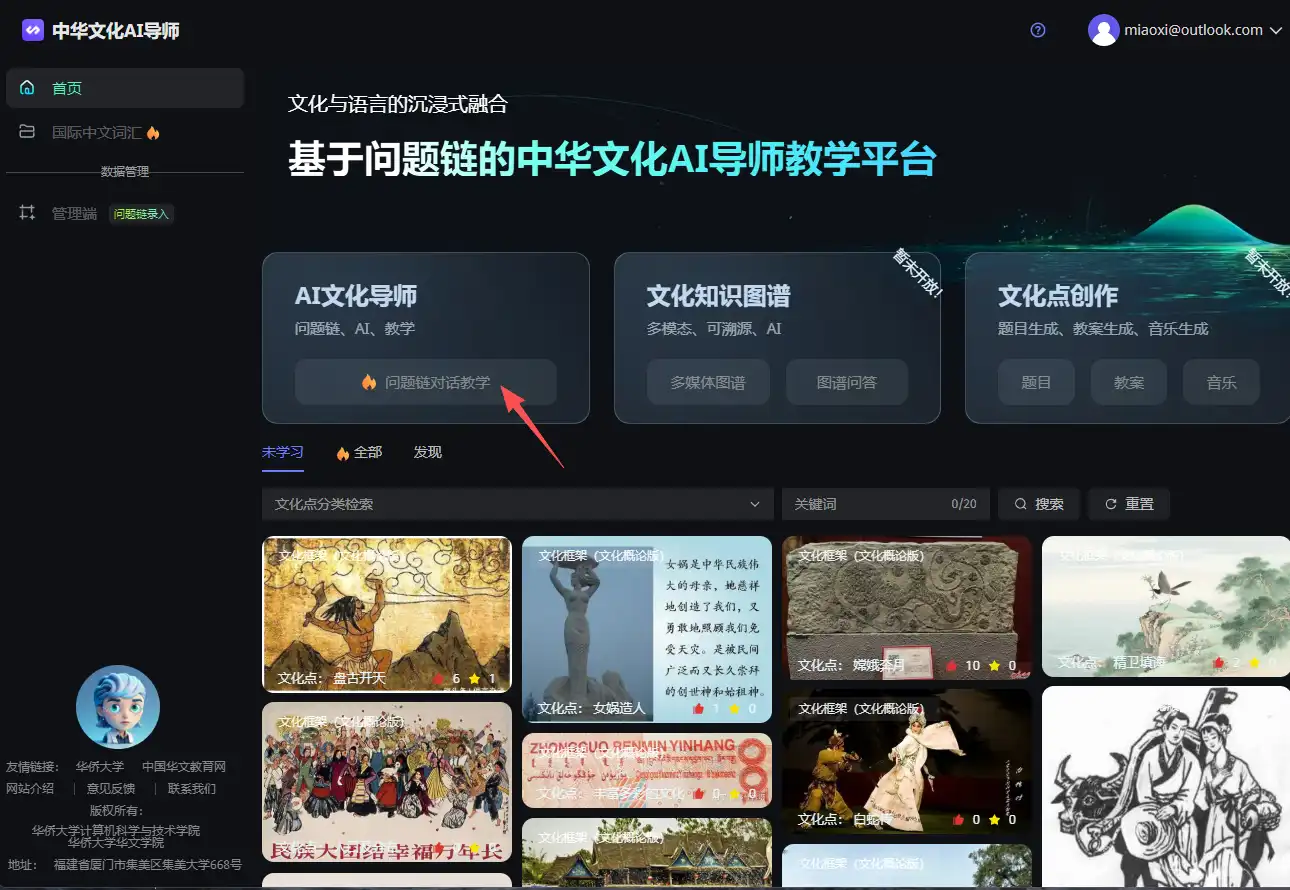This screenshot has height=890, width=1290.
Task: Click the 管理端 icon in the sidebar
Action: click(x=27, y=212)
